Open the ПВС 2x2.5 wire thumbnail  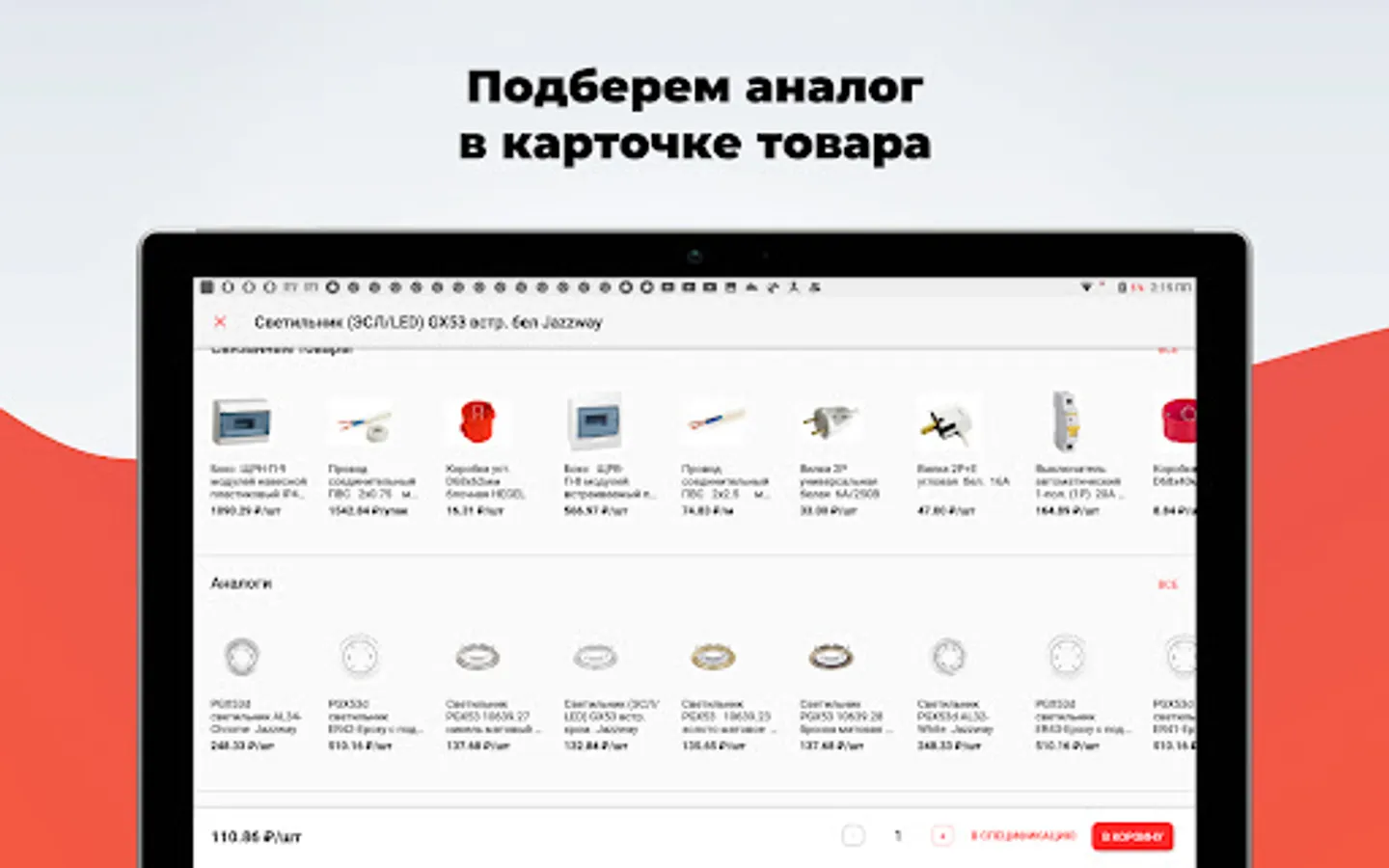714,421
